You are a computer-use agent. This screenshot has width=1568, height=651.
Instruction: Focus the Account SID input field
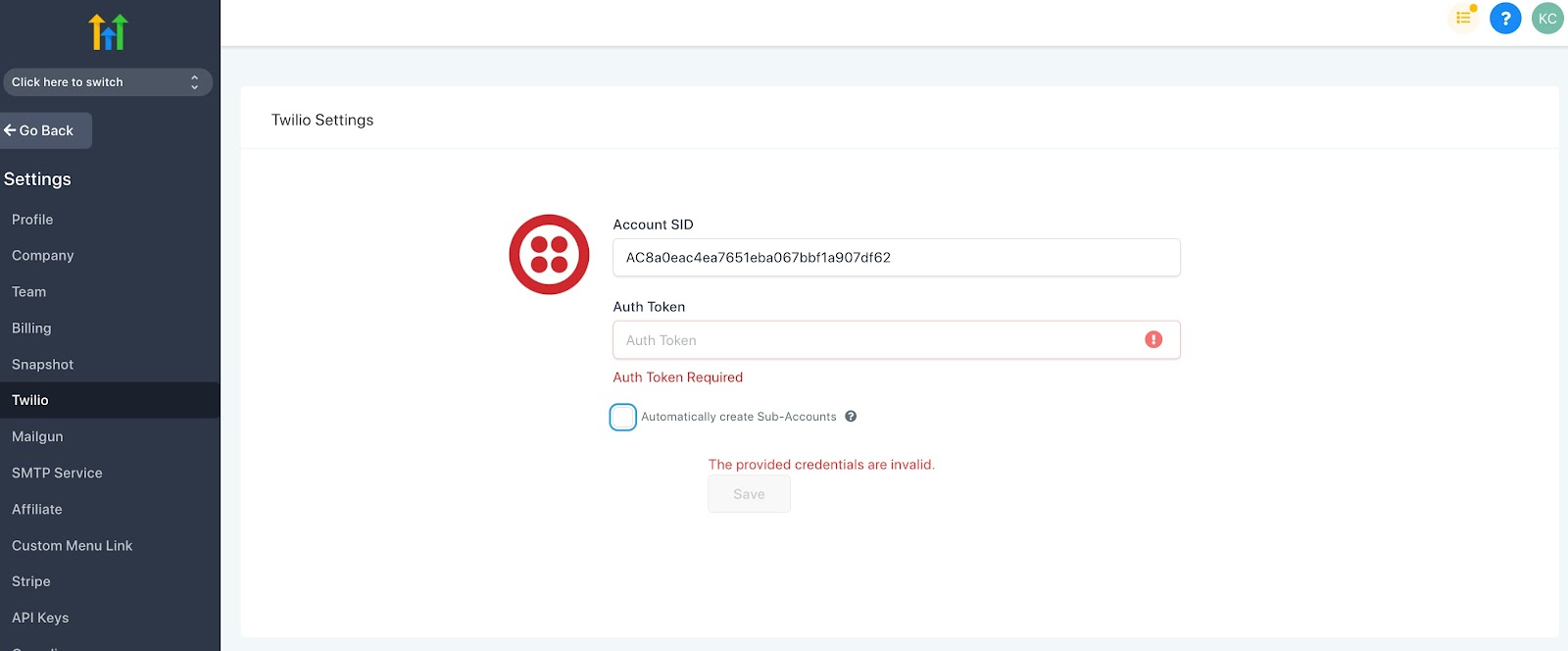[x=896, y=258]
